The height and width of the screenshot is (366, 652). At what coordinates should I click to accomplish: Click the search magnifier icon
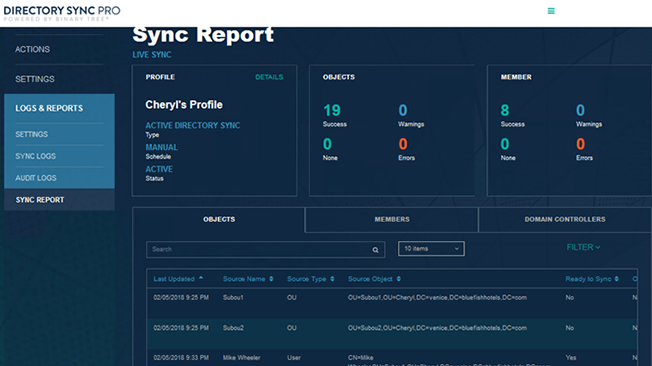pyautogui.click(x=375, y=250)
